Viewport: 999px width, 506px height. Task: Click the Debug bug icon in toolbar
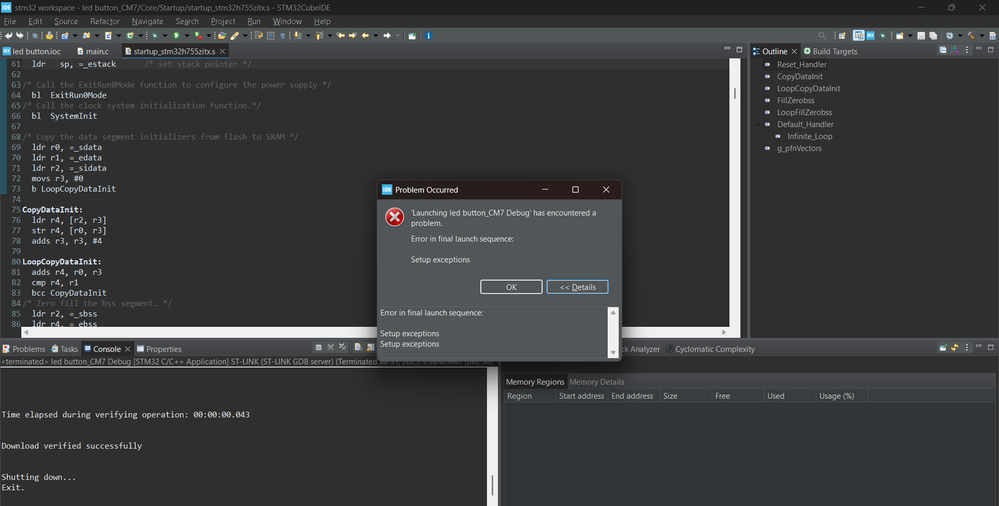click(155, 36)
